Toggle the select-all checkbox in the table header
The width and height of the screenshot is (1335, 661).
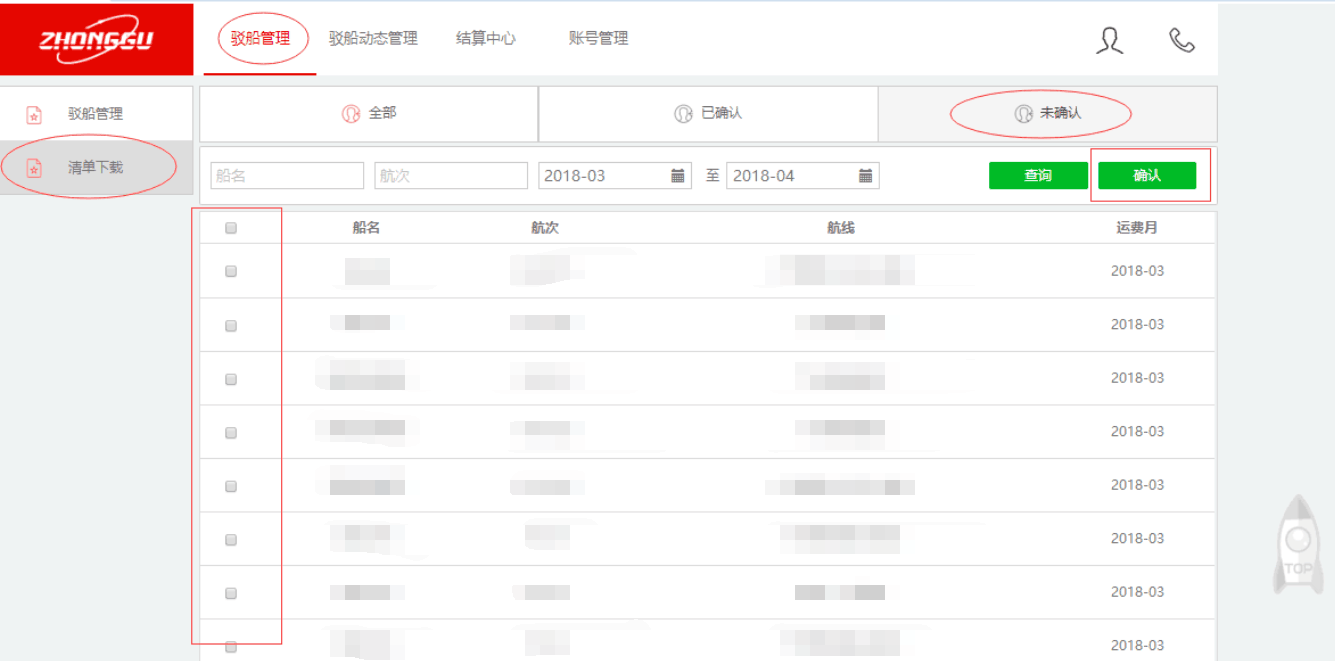231,228
